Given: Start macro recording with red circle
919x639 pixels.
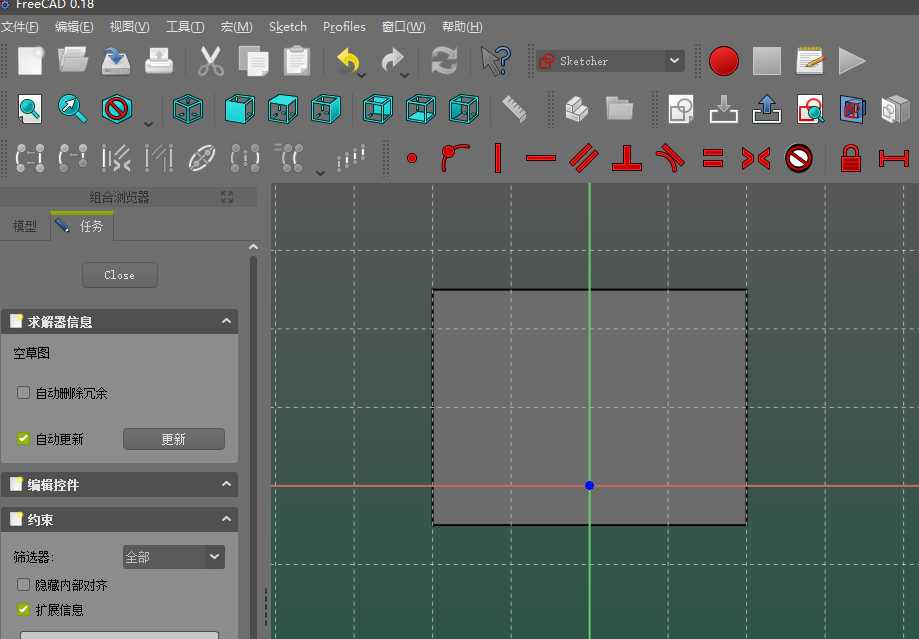Looking at the screenshot, I should [x=724, y=61].
